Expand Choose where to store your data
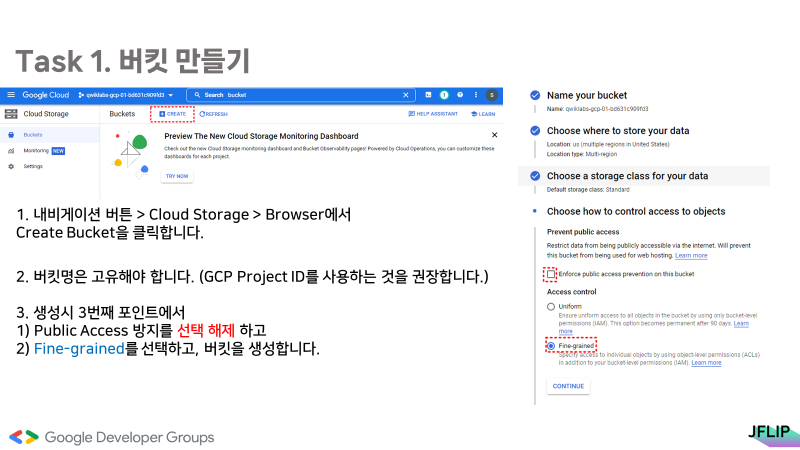Viewport: 800px width, 450px height. point(618,131)
